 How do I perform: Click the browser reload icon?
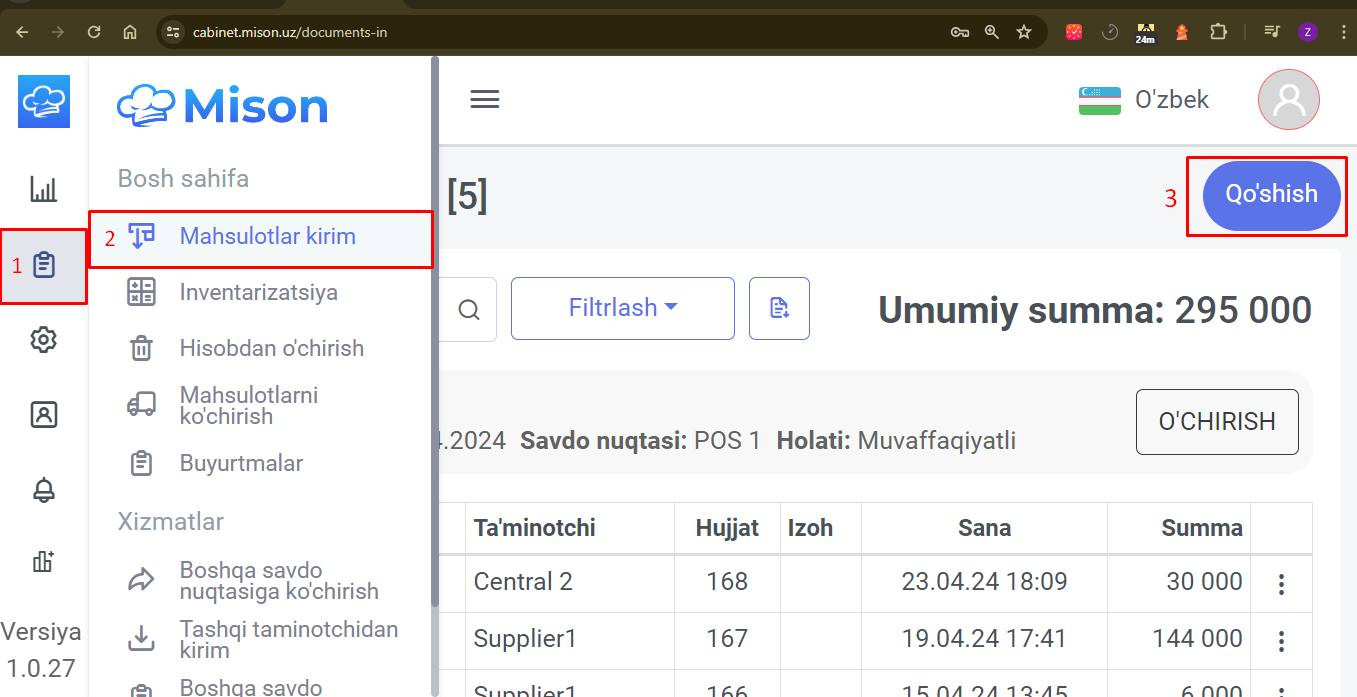[x=94, y=32]
